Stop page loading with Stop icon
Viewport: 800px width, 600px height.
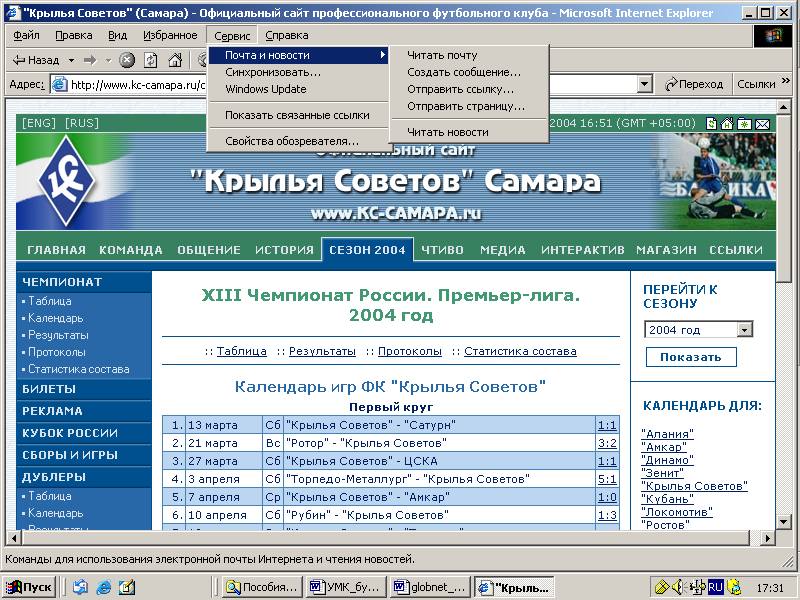pos(127,60)
